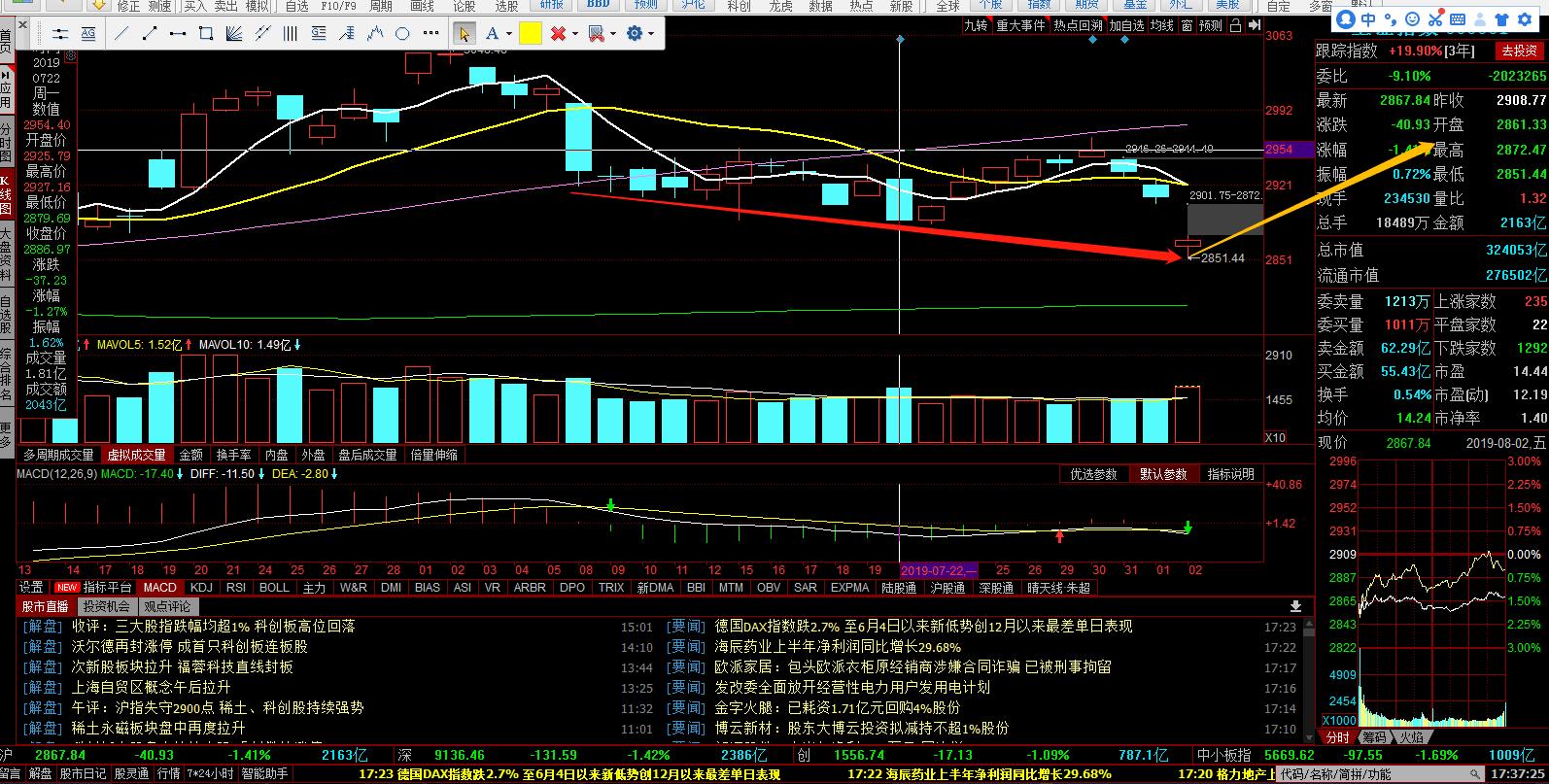
Task: Show 重大事件 major events on chart
Action: (x=1020, y=25)
